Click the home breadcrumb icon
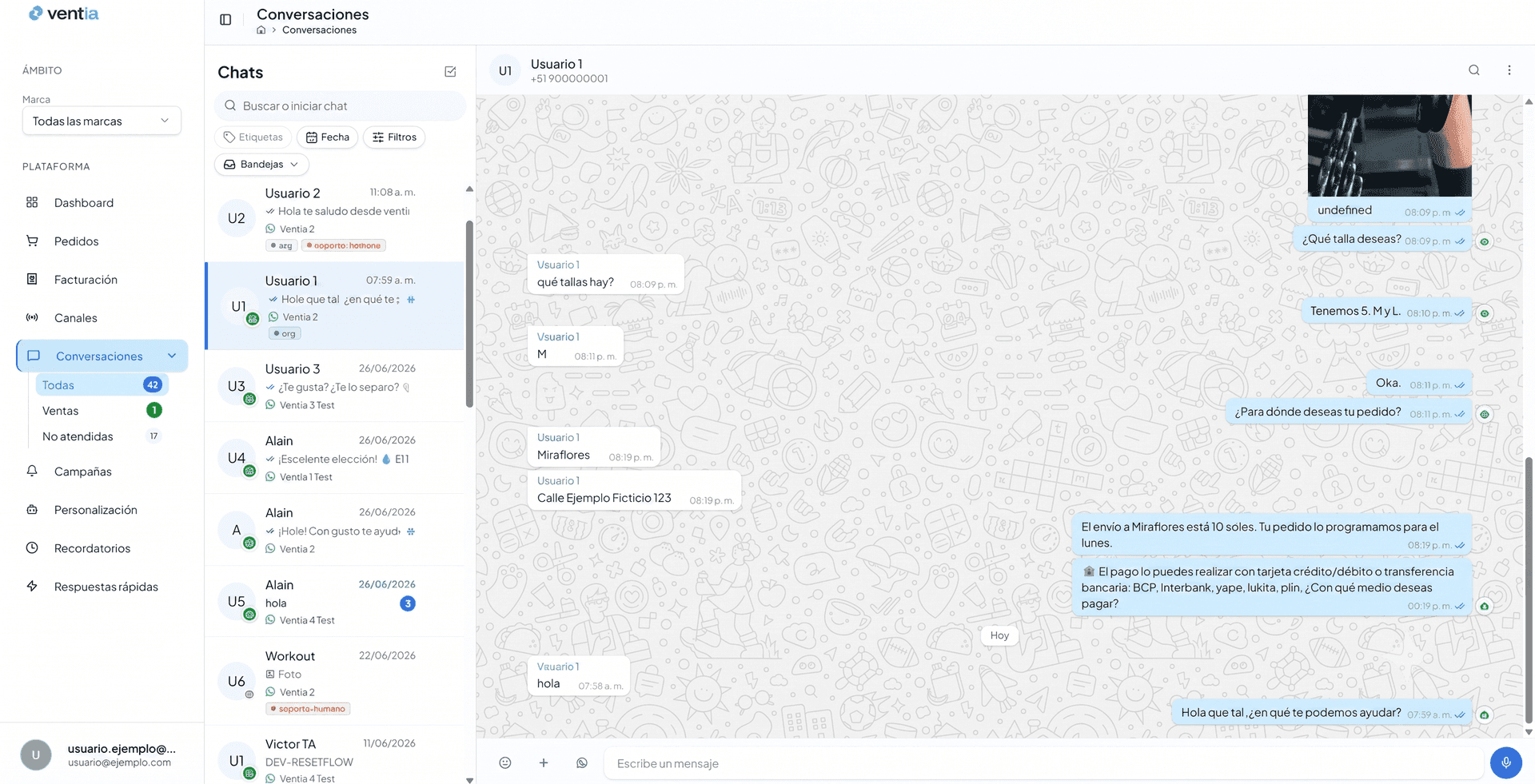 (261, 30)
